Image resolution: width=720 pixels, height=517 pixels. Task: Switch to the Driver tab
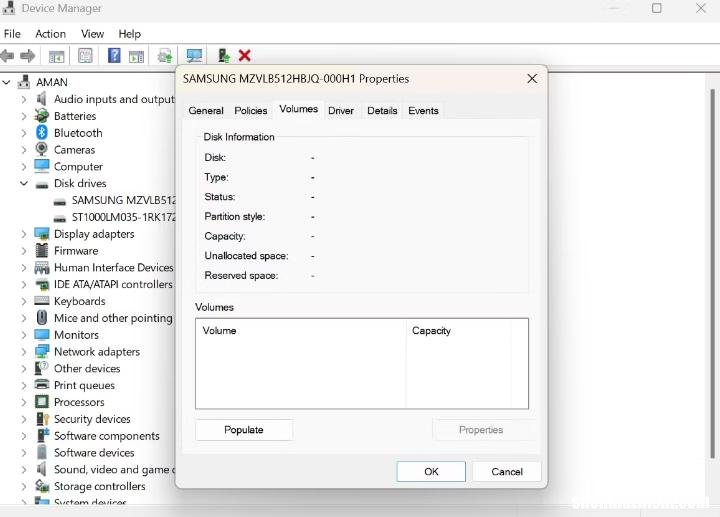click(341, 111)
